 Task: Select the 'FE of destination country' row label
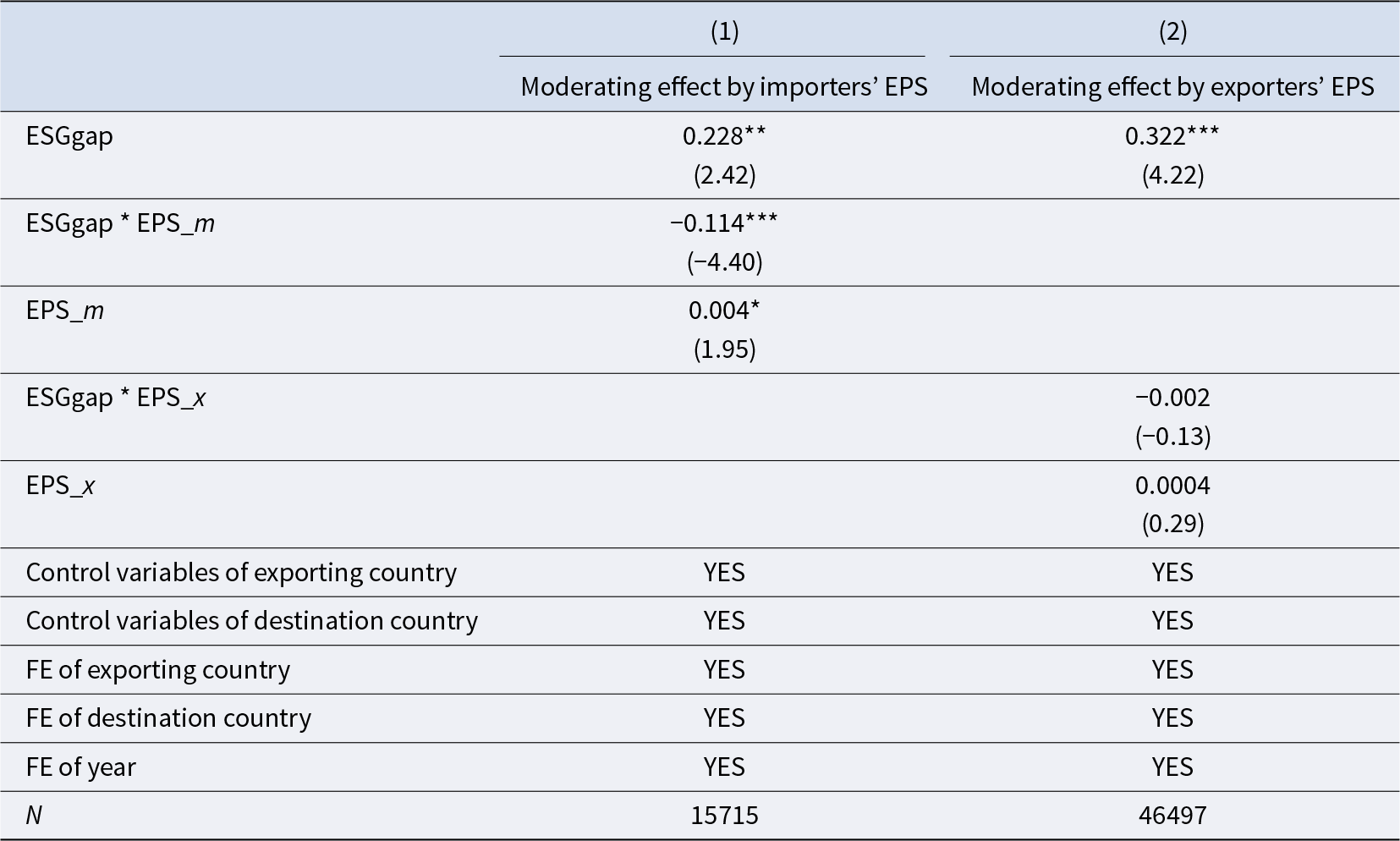[x=168, y=718]
